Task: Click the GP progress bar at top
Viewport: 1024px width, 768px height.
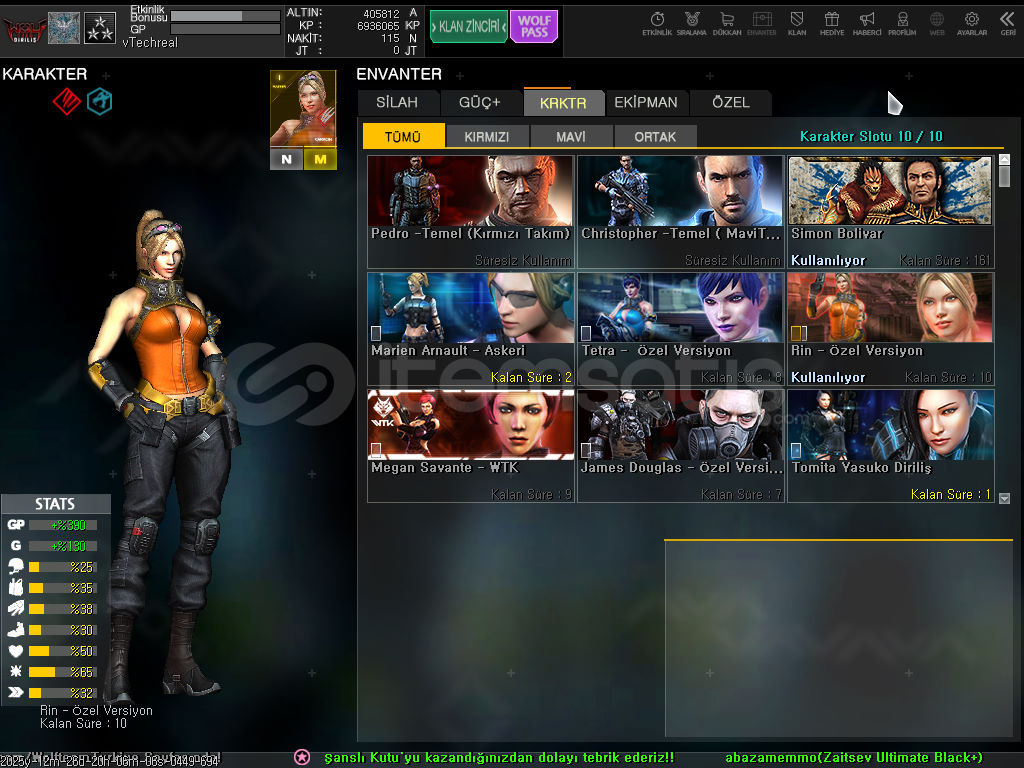Action: coord(225,29)
